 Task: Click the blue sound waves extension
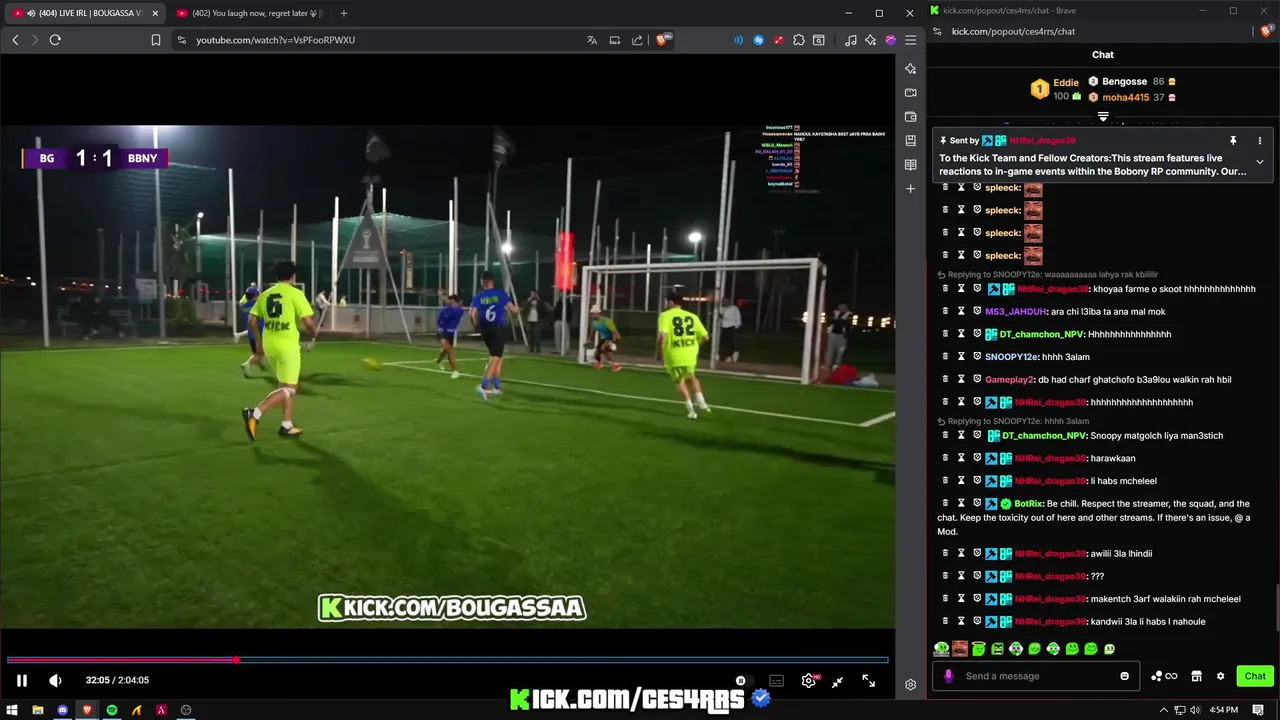click(739, 40)
